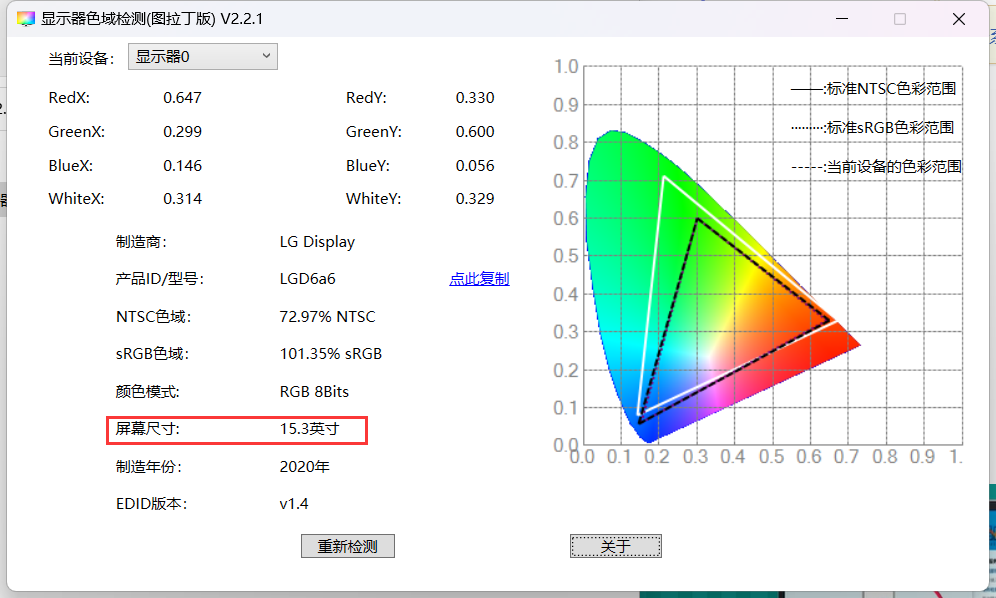
Task: Click the RGB 8Bits color mode value
Action: (x=314, y=392)
